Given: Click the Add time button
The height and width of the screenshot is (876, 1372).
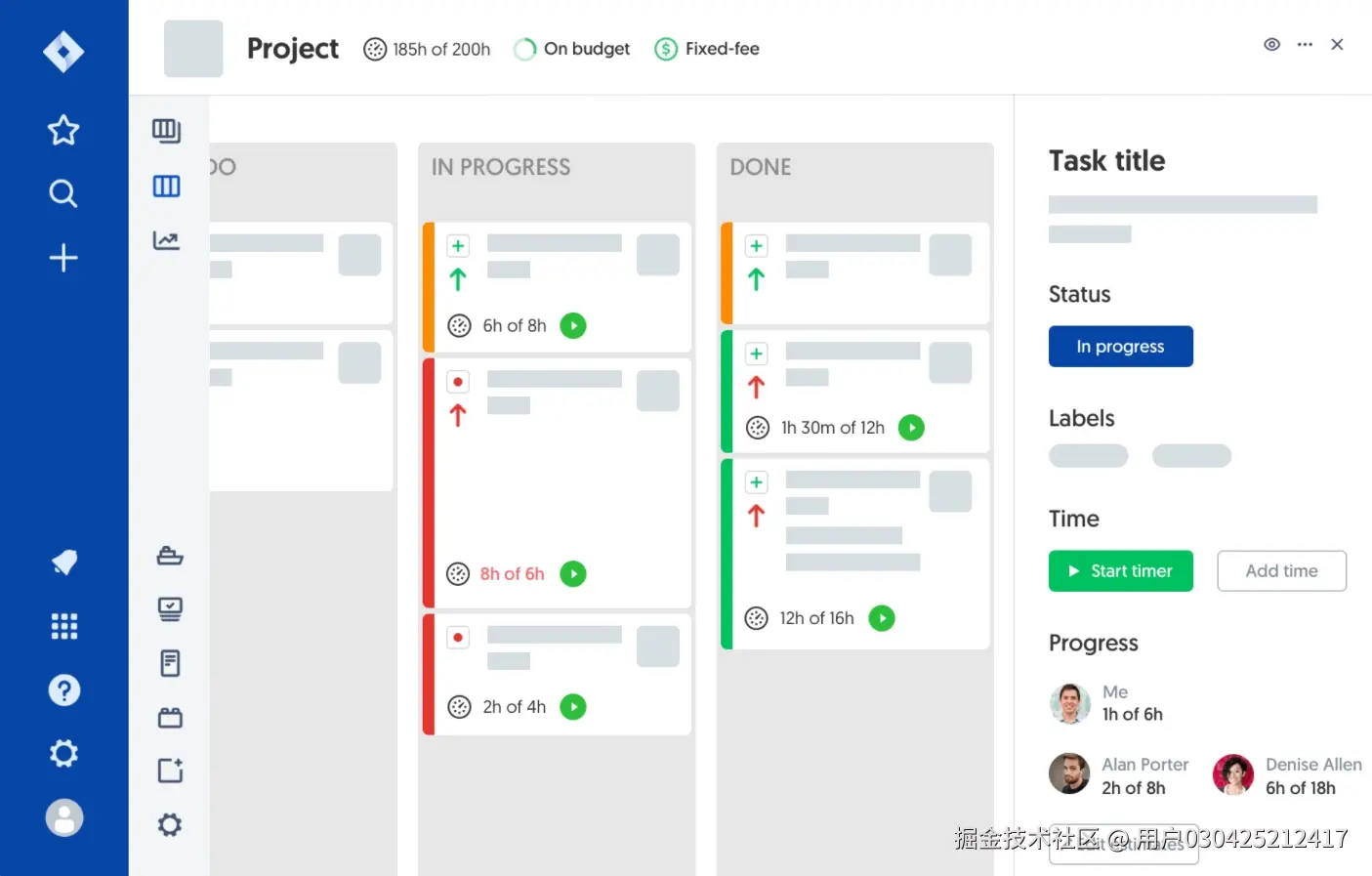Looking at the screenshot, I should click(x=1281, y=570).
